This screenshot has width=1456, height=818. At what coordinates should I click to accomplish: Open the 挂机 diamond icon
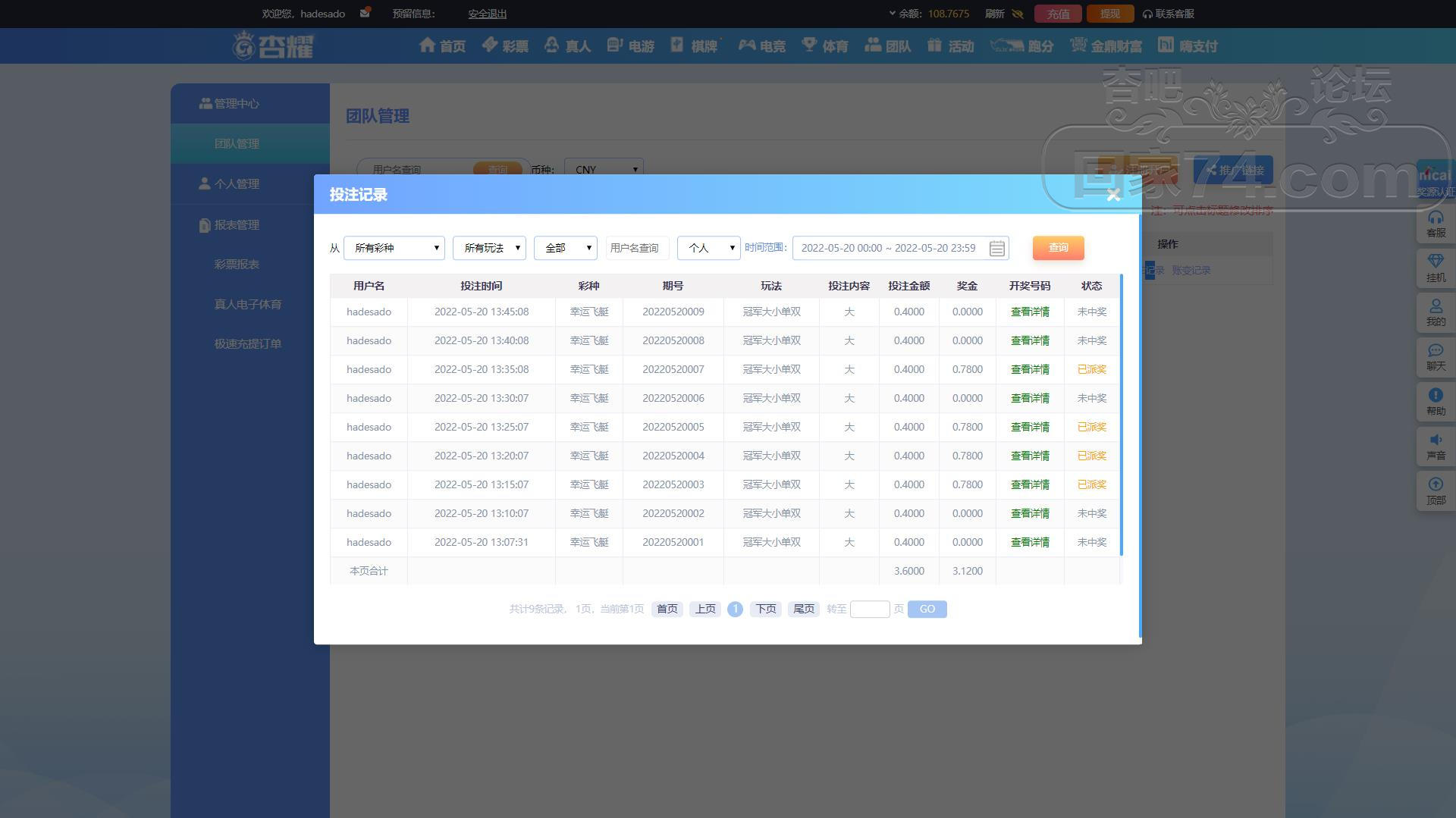[x=1436, y=268]
